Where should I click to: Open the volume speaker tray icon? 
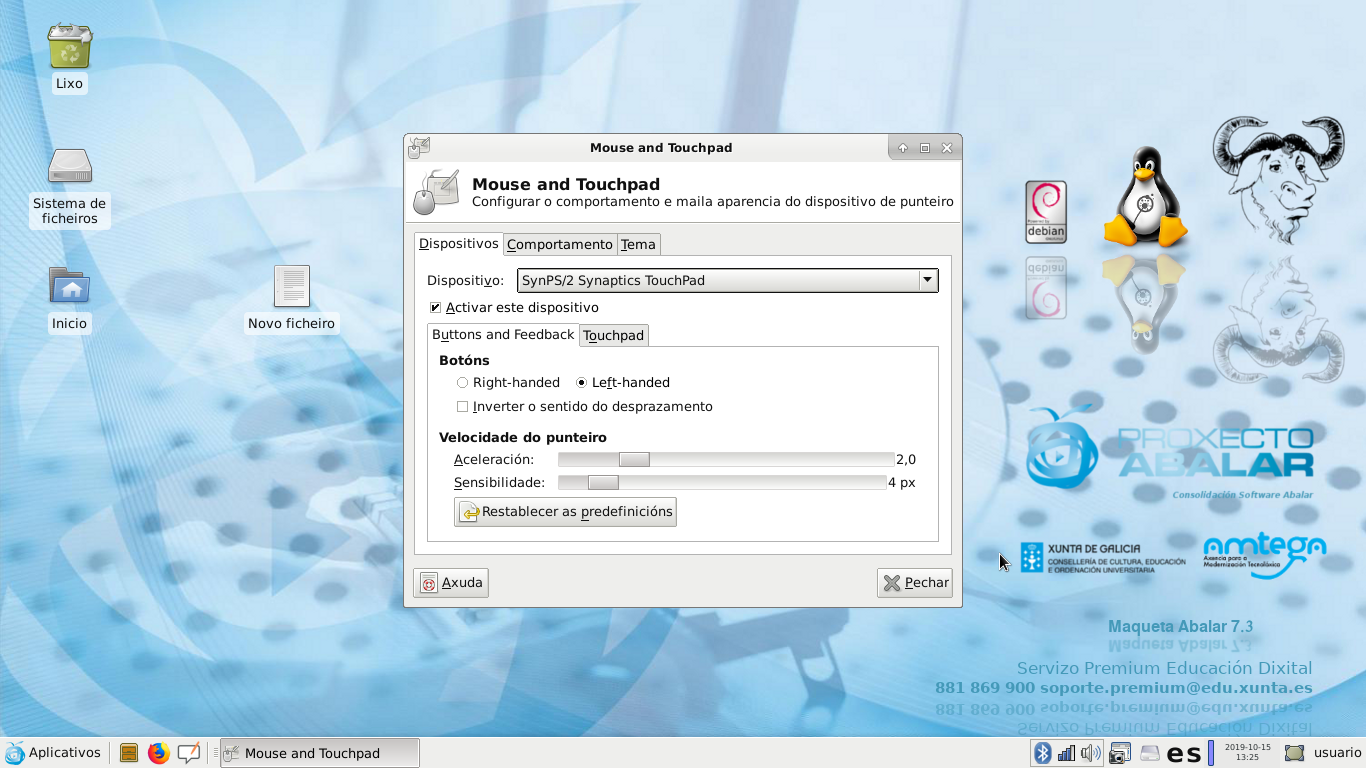1090,753
